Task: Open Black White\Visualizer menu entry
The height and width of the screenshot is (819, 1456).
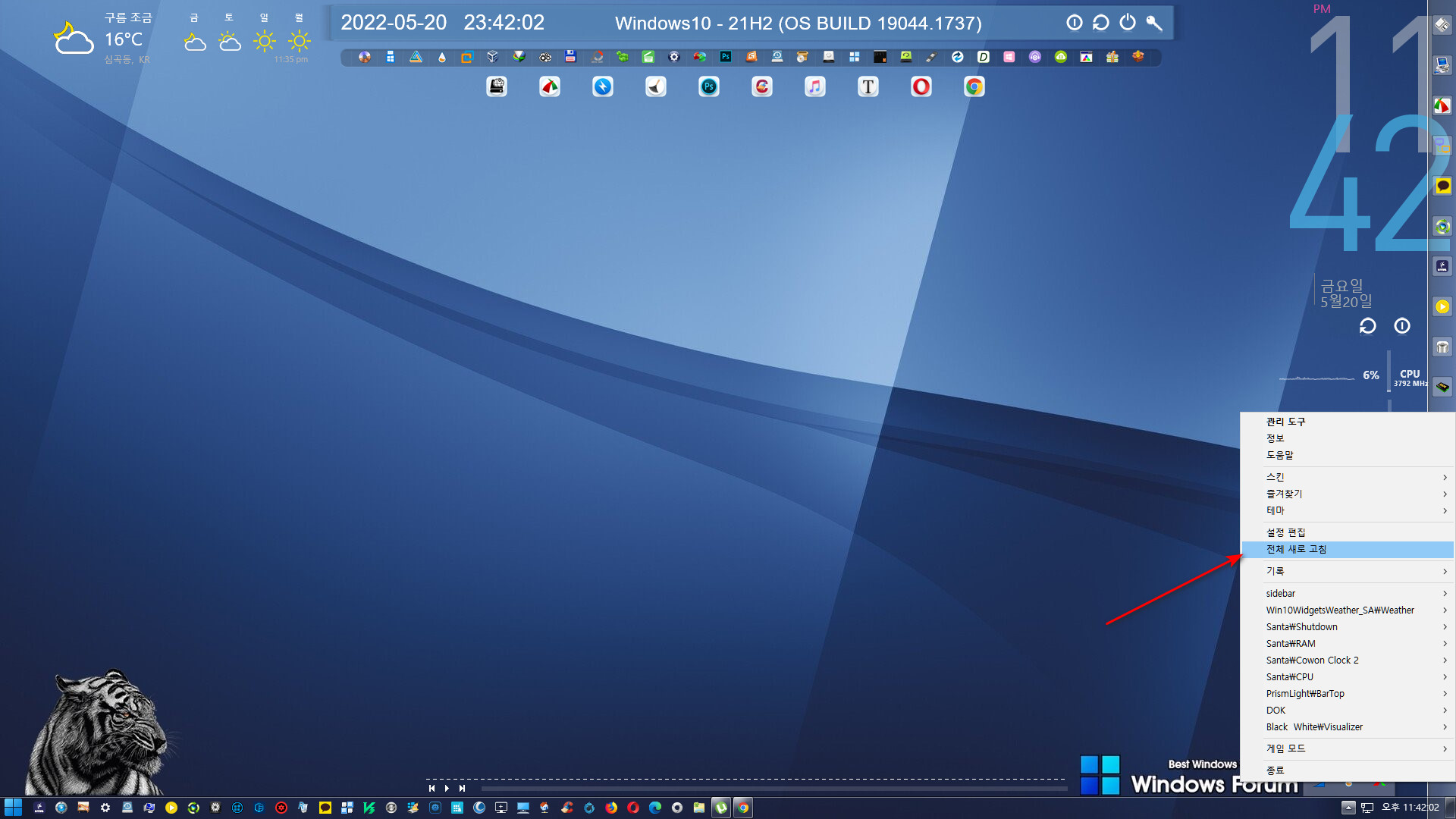Action: pyautogui.click(x=1348, y=727)
